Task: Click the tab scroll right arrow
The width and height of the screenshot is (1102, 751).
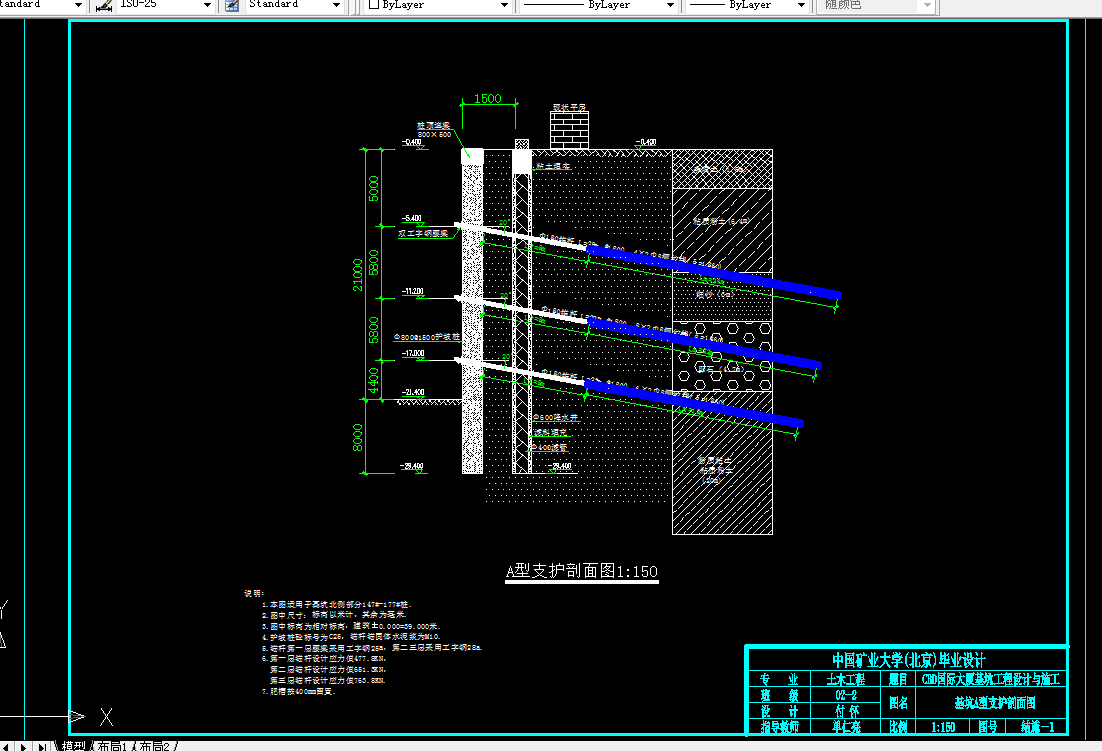Action: 23,746
